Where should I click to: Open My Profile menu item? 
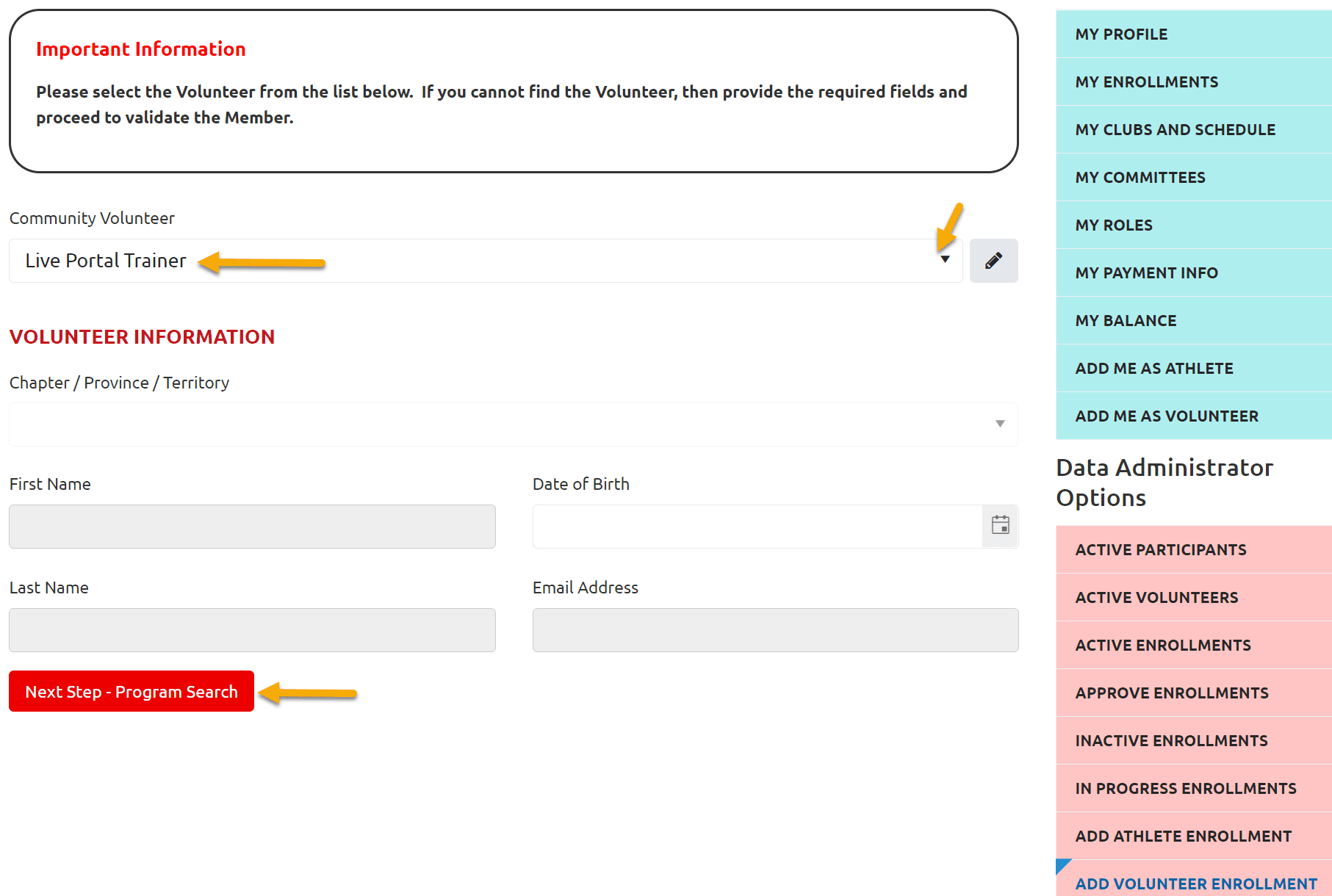[x=1194, y=34]
